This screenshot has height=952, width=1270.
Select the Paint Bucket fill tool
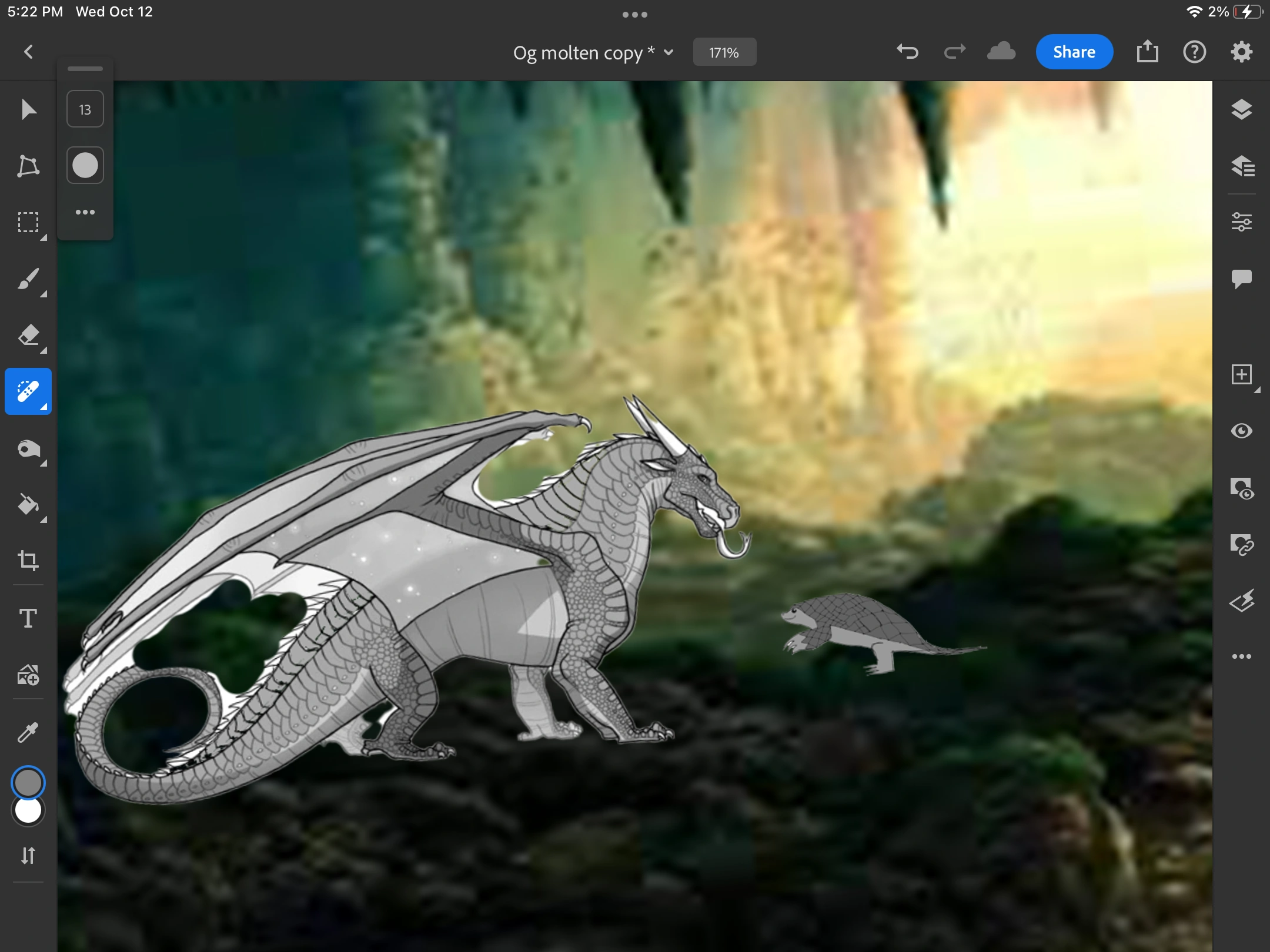(x=28, y=505)
